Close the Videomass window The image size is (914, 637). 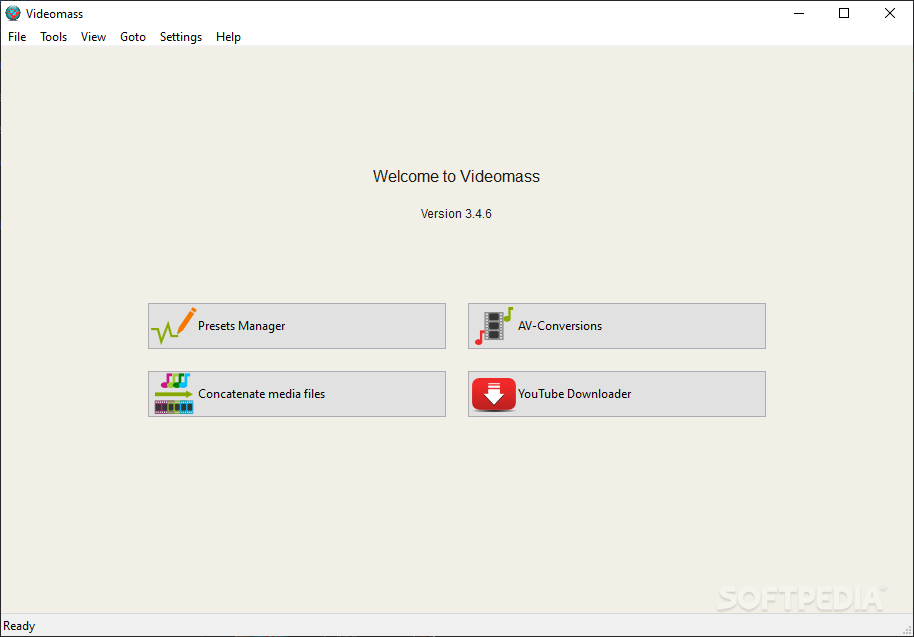[x=890, y=13]
